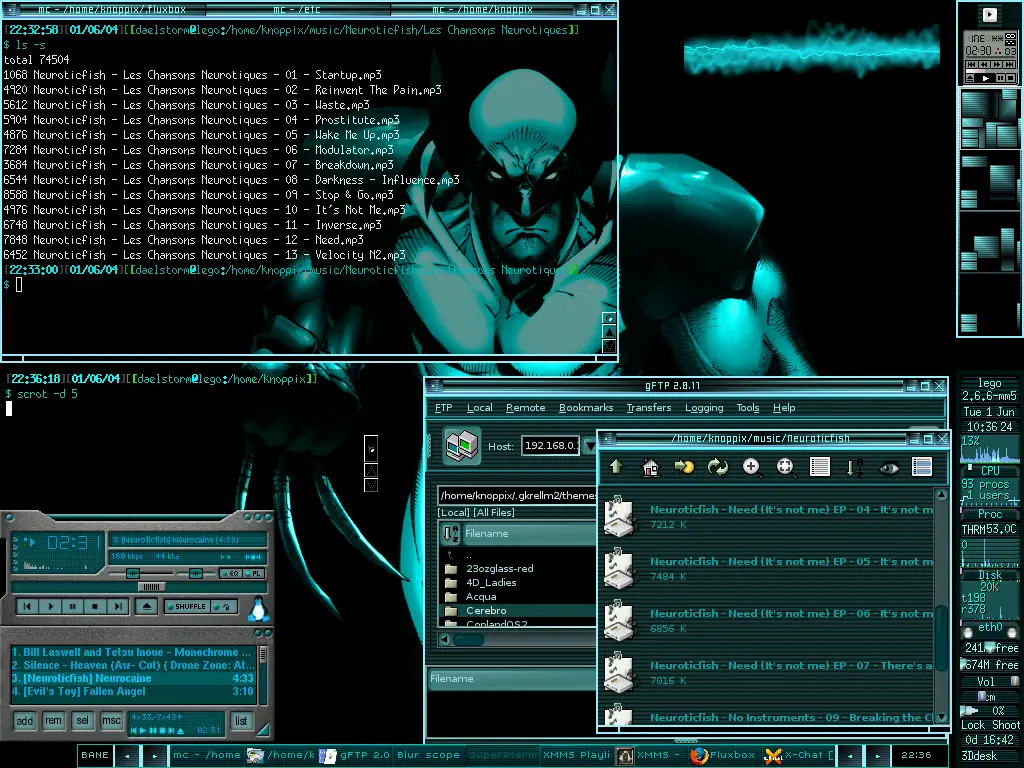Toggle hidden files eye icon

(x=889, y=467)
